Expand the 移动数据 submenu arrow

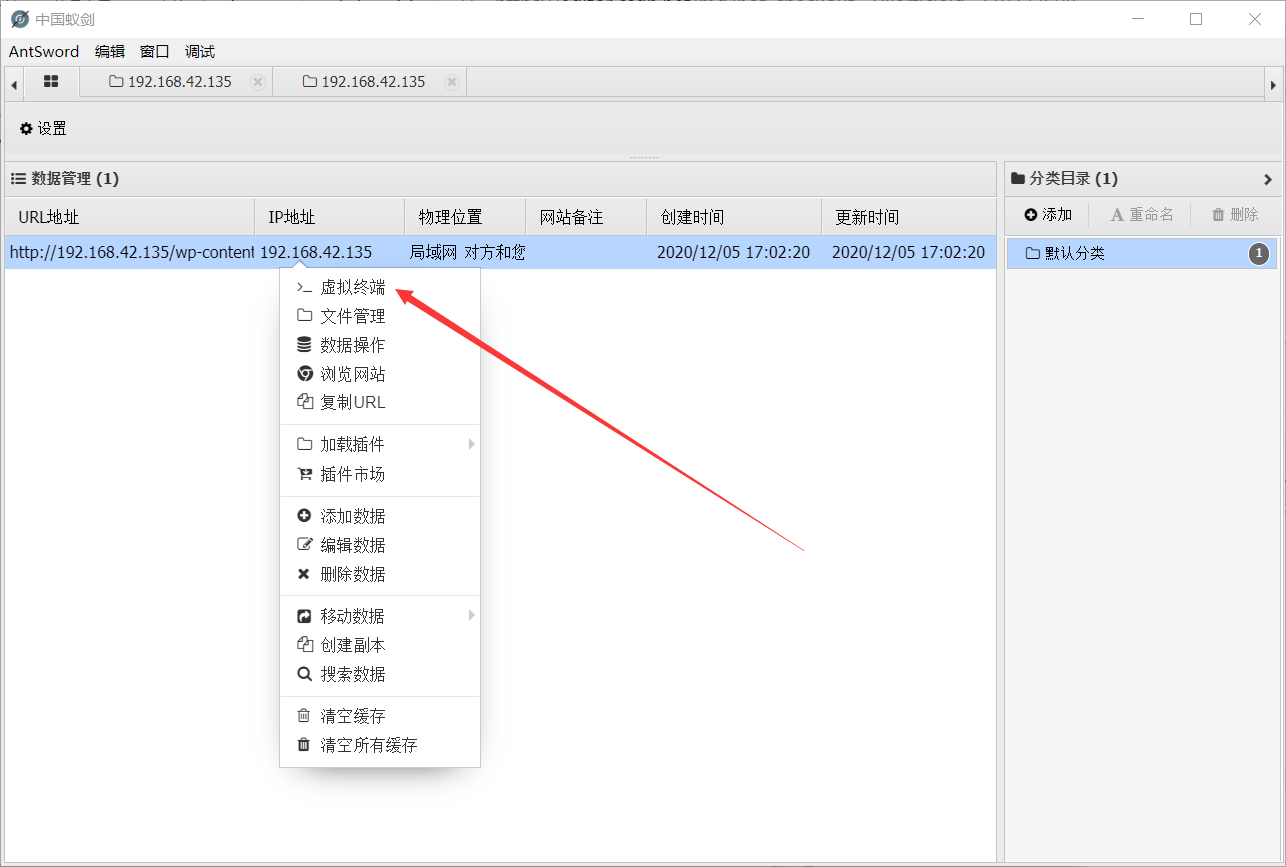(x=470, y=615)
